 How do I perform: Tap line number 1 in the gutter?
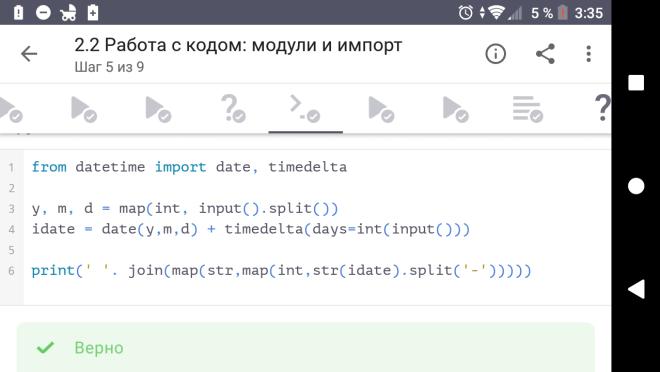(x=11, y=168)
